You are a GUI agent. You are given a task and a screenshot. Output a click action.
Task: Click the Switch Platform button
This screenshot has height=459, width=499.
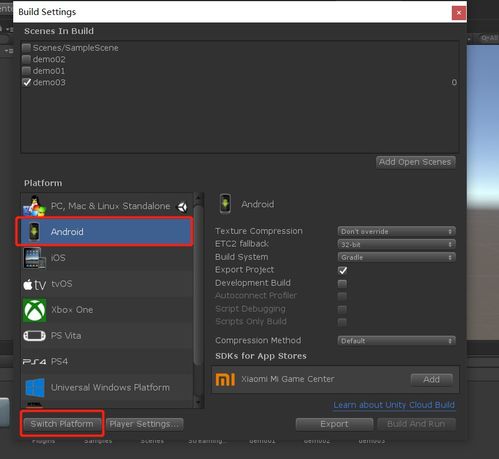click(x=62, y=424)
